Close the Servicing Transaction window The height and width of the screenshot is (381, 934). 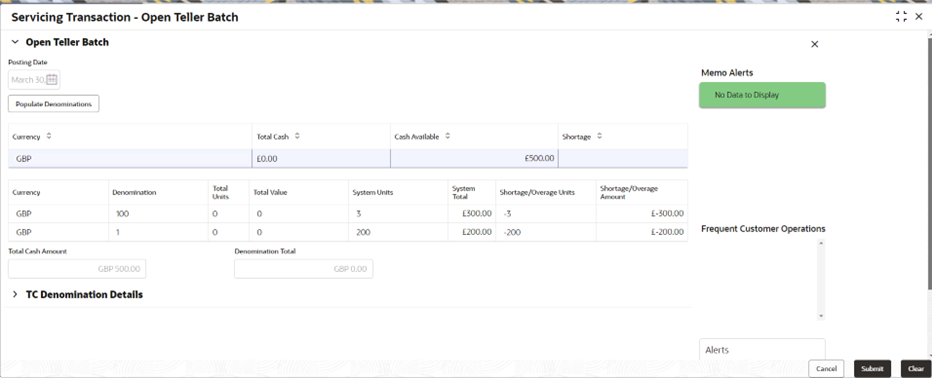[919, 17]
